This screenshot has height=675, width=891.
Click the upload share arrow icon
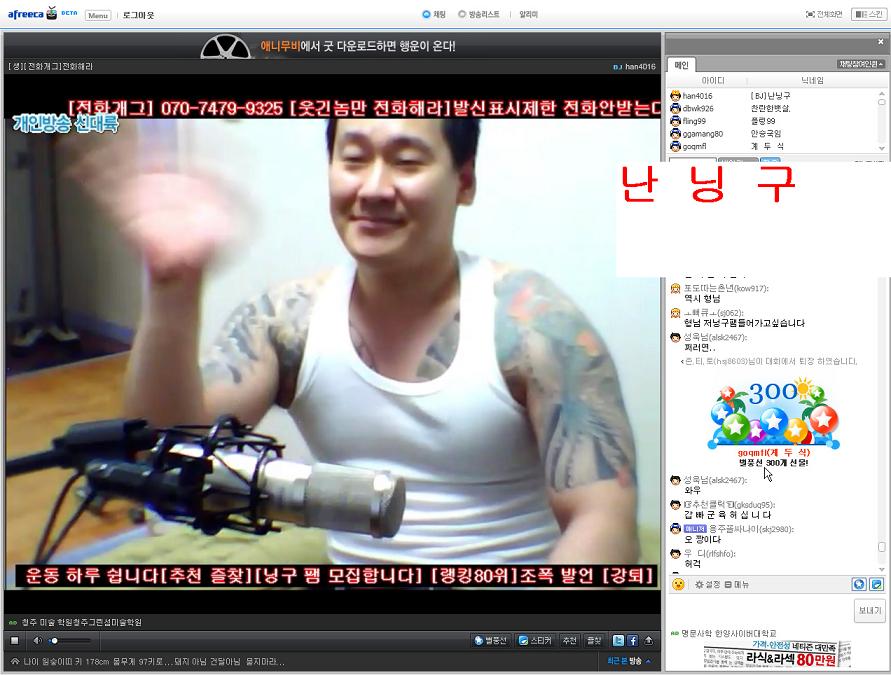click(649, 641)
